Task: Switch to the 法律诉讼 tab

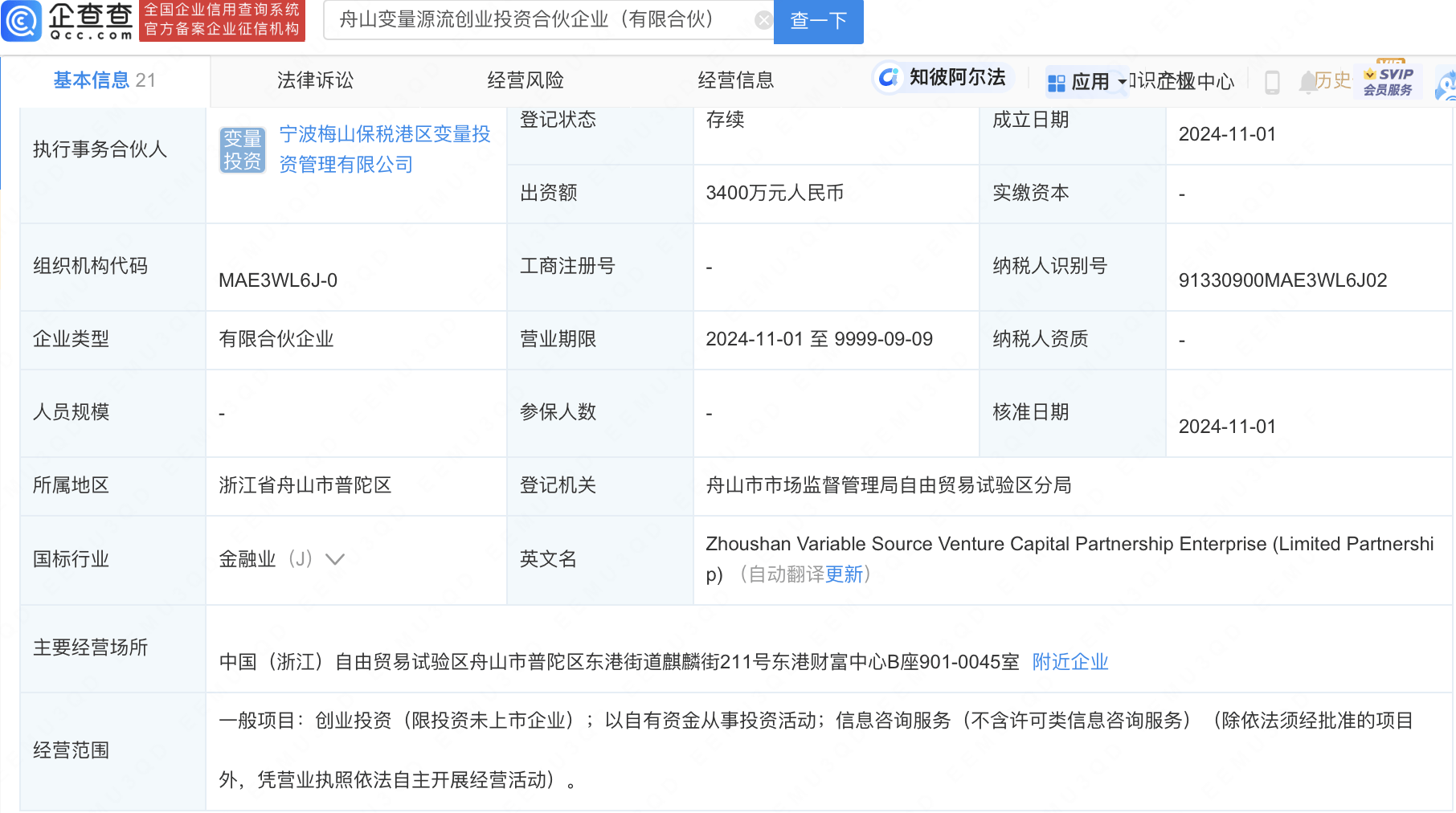Action: 314,80
